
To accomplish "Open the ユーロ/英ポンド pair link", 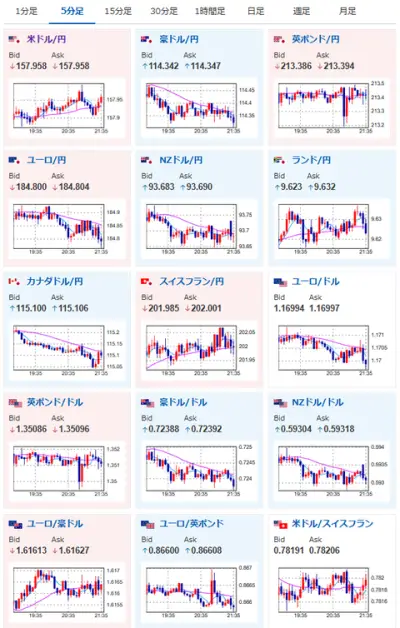I will [x=191, y=524].
